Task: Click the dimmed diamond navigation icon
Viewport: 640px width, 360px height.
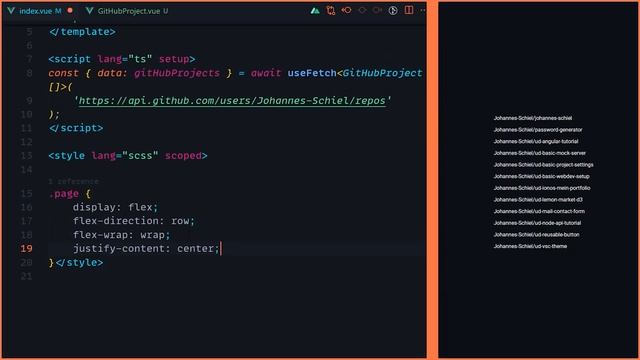Action: [x=362, y=10]
